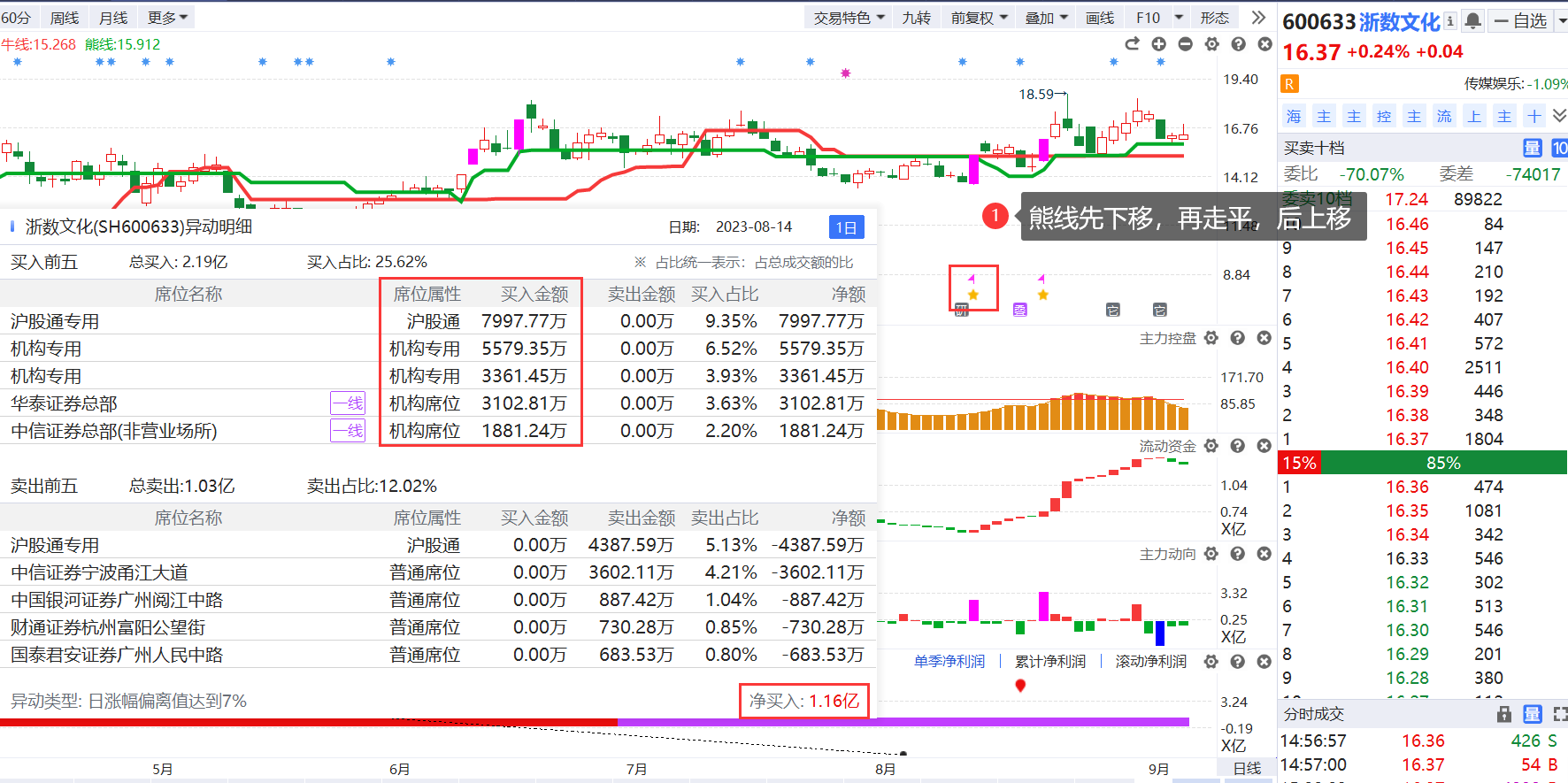Click the 日线 label at chart bottom
This screenshot has height=783, width=1568.
pos(1247,768)
